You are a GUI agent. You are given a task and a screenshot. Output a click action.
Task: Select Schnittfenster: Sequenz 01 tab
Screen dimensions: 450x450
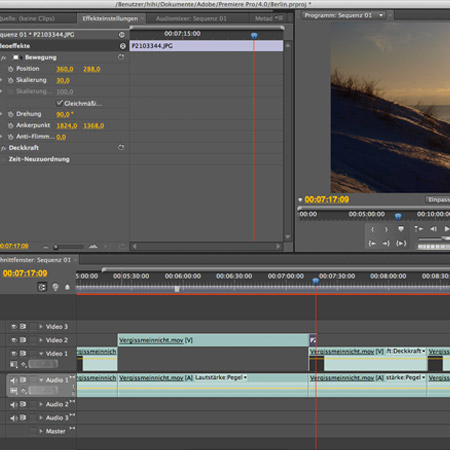pyautogui.click(x=35, y=260)
